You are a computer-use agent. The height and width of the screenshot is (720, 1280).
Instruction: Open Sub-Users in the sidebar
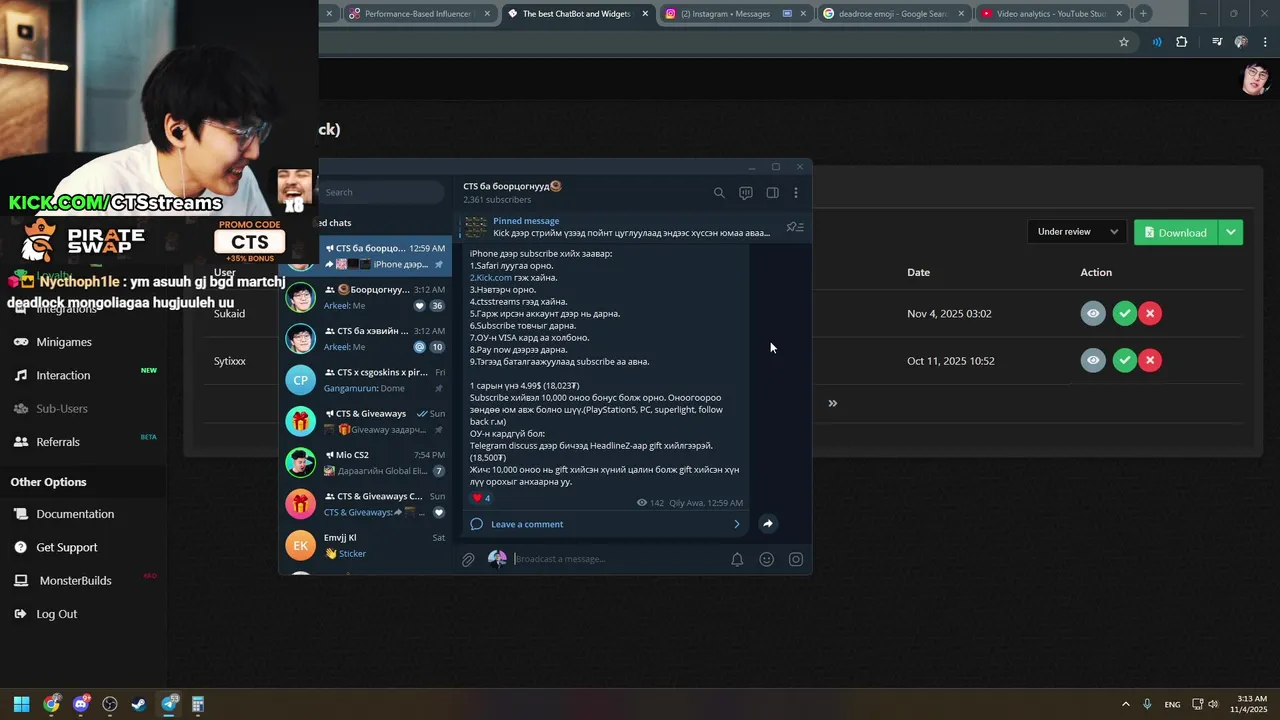[62, 408]
